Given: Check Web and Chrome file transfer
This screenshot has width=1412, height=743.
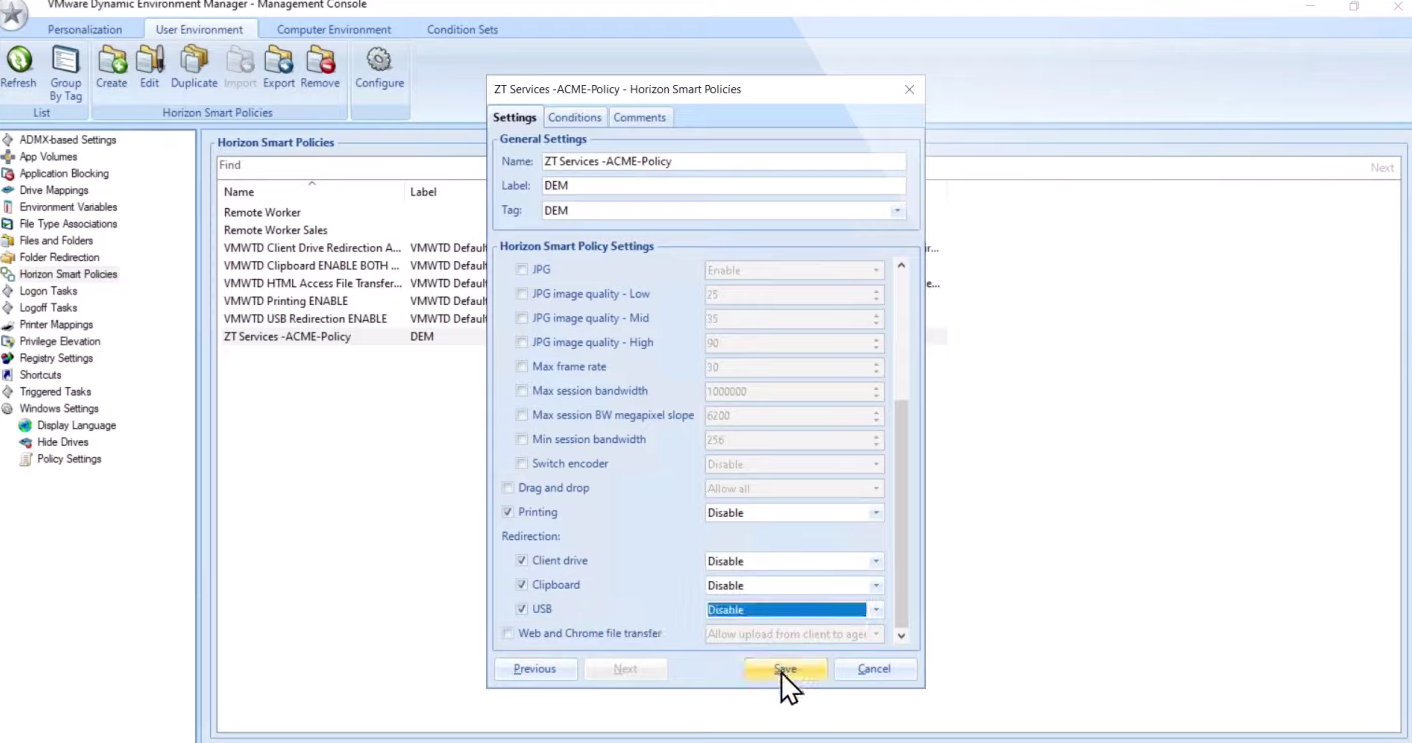Looking at the screenshot, I should [508, 633].
